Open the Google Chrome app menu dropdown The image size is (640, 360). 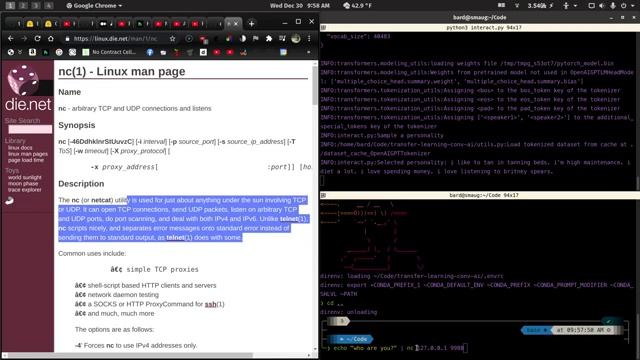tap(94, 6)
